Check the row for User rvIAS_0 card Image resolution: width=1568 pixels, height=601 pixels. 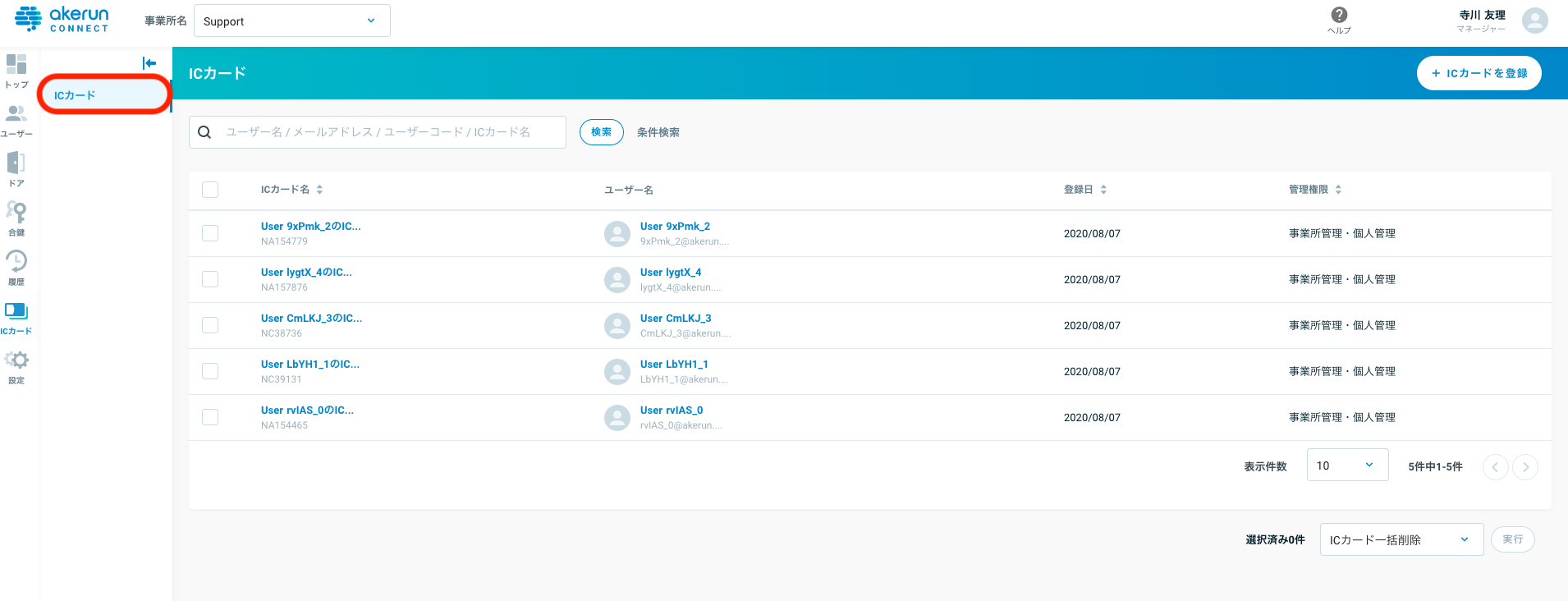[210, 417]
